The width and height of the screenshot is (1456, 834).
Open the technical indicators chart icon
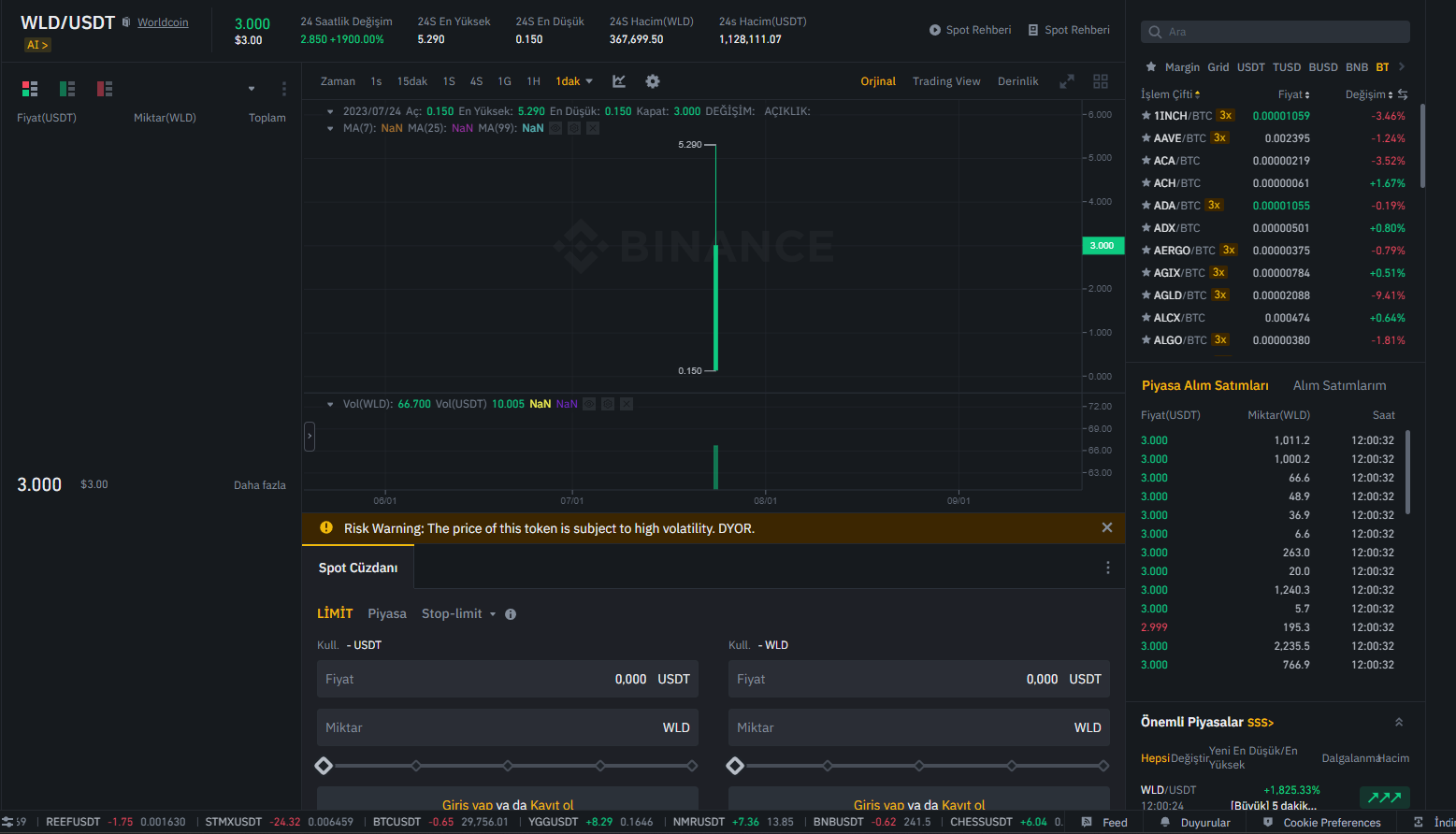[x=619, y=81]
